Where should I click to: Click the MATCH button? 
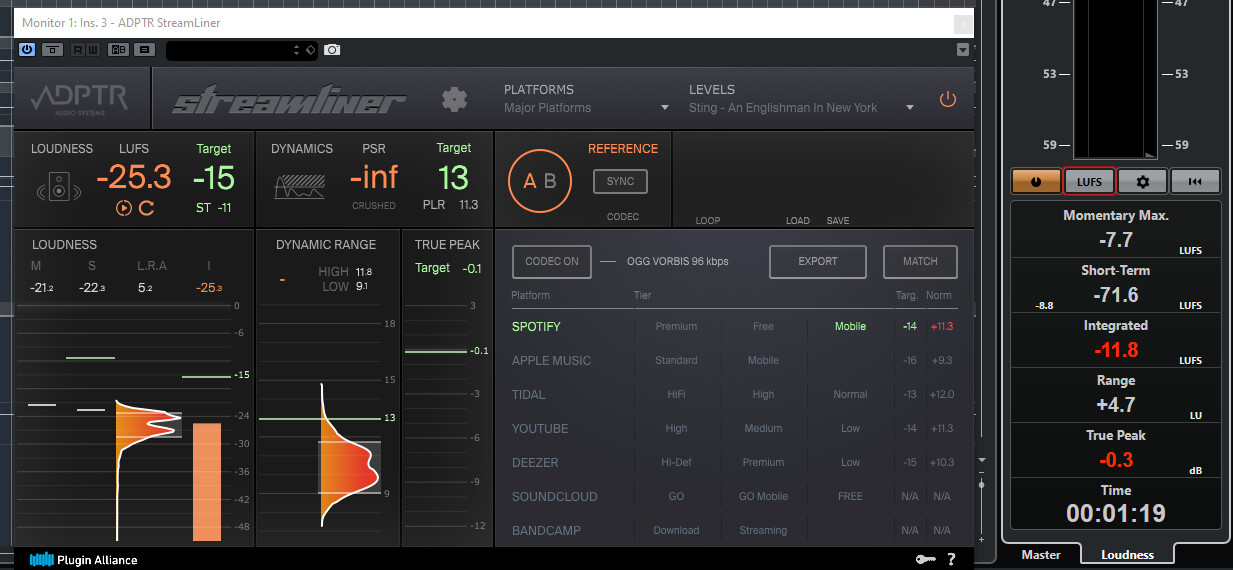point(920,261)
